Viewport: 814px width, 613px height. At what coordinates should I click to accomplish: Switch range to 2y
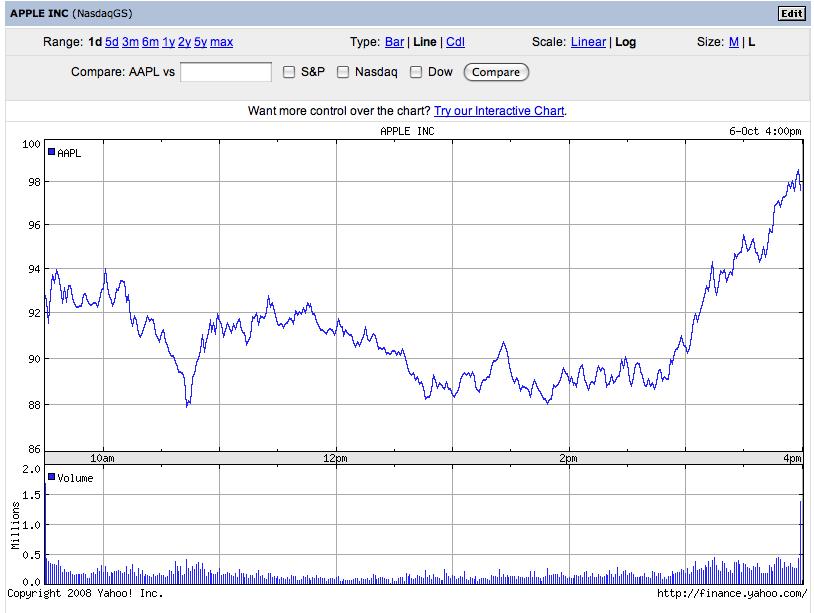point(184,42)
